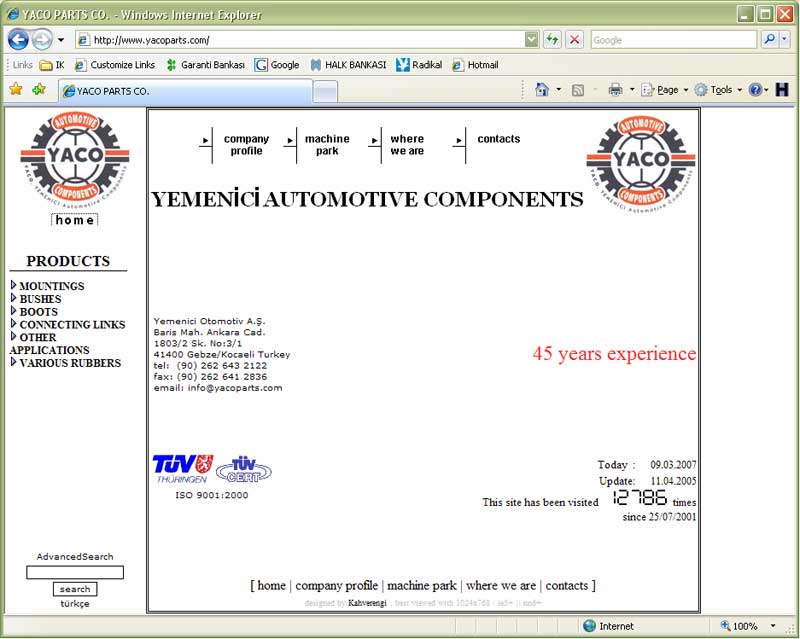Click the Add to Favorites icon

(x=38, y=90)
